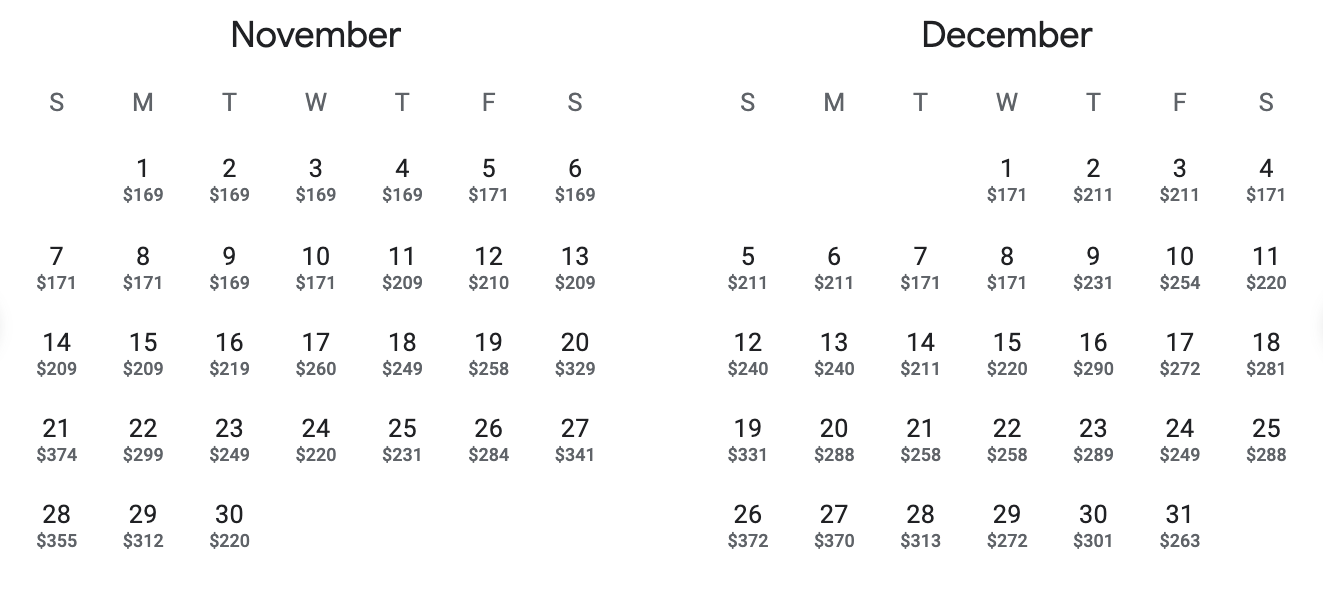The width and height of the screenshot is (1323, 593).
Task: Select December 29 priced at $272
Action: (x=1007, y=526)
